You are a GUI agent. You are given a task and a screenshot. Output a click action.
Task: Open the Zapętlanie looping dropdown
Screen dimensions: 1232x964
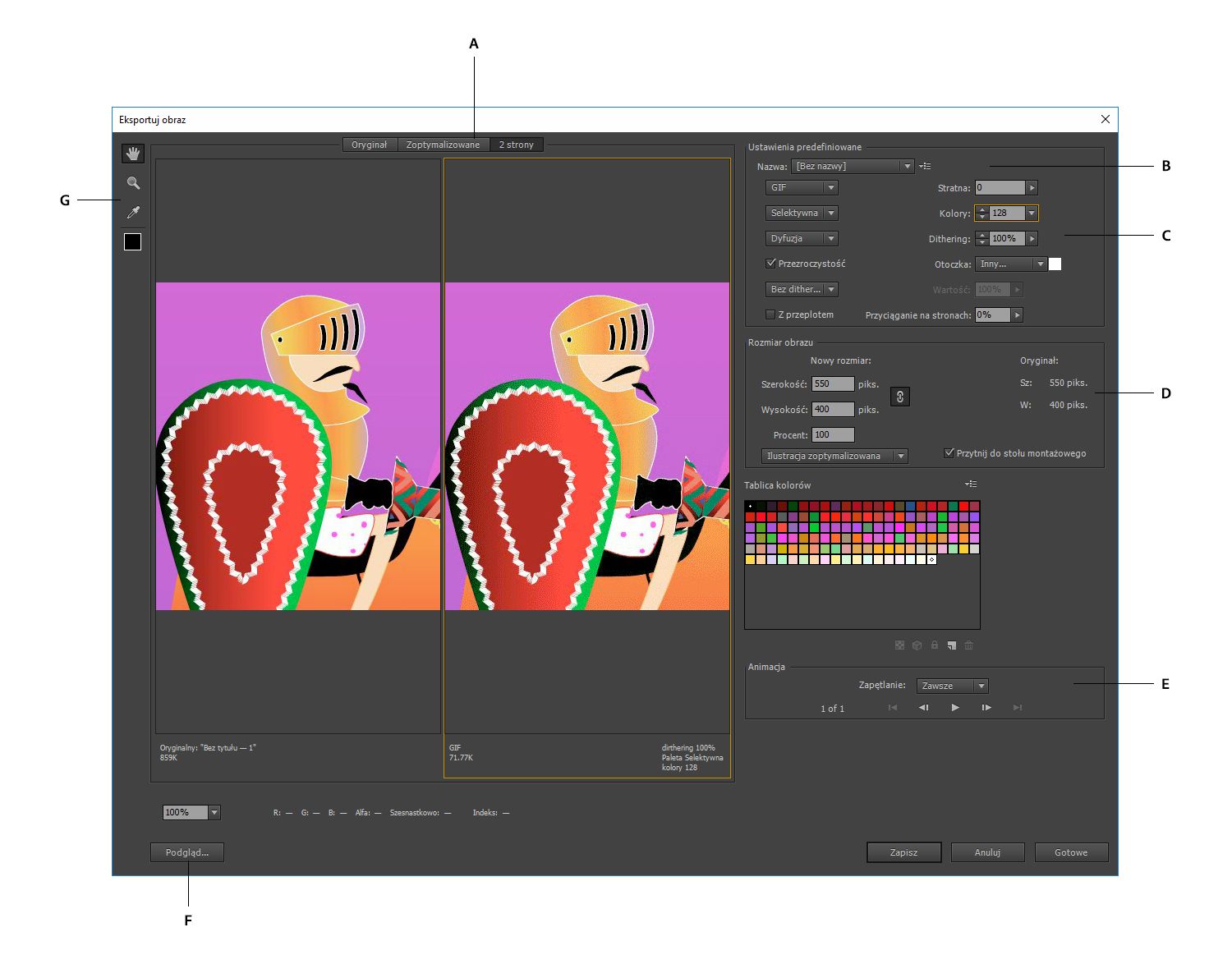pos(953,686)
